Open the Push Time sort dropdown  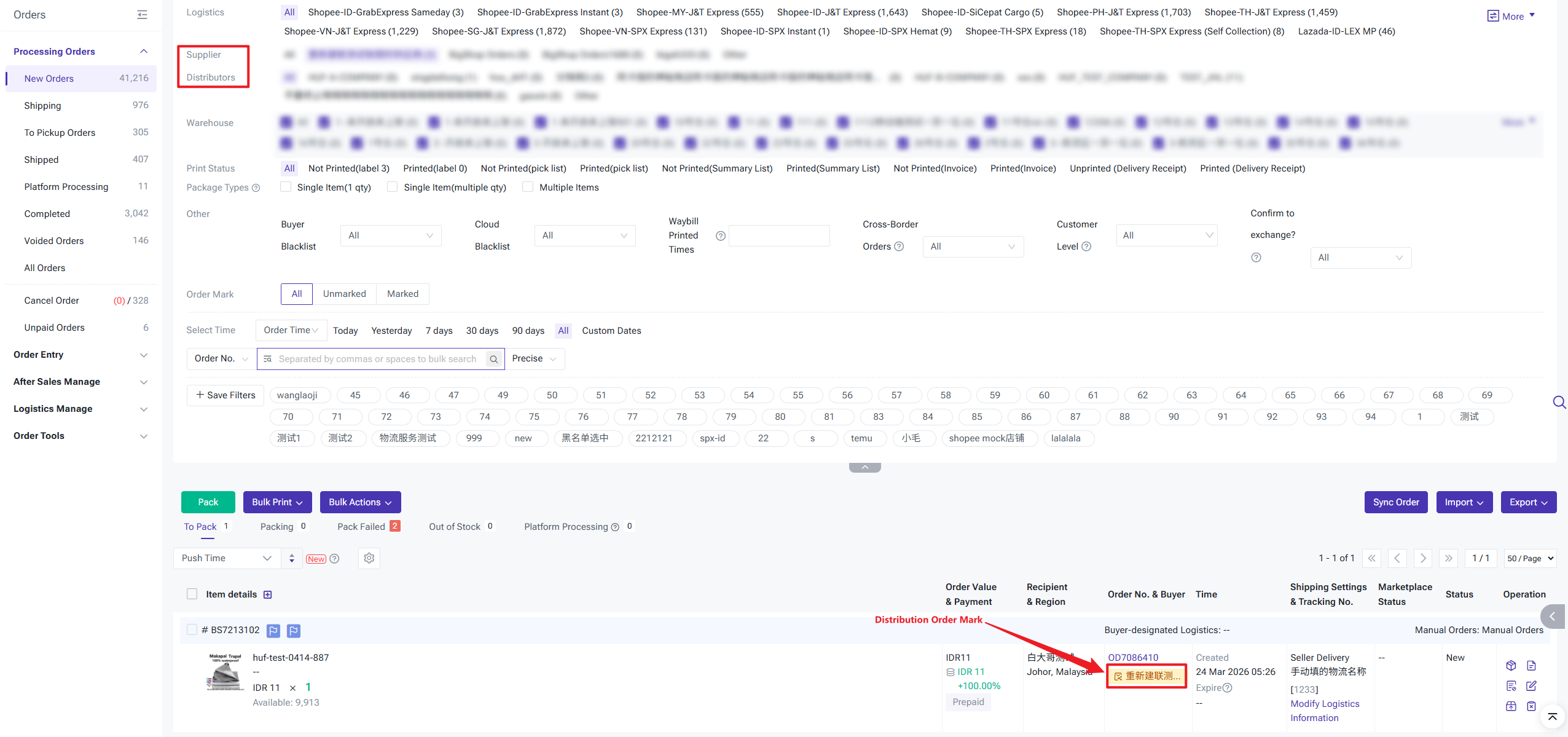tap(227, 558)
